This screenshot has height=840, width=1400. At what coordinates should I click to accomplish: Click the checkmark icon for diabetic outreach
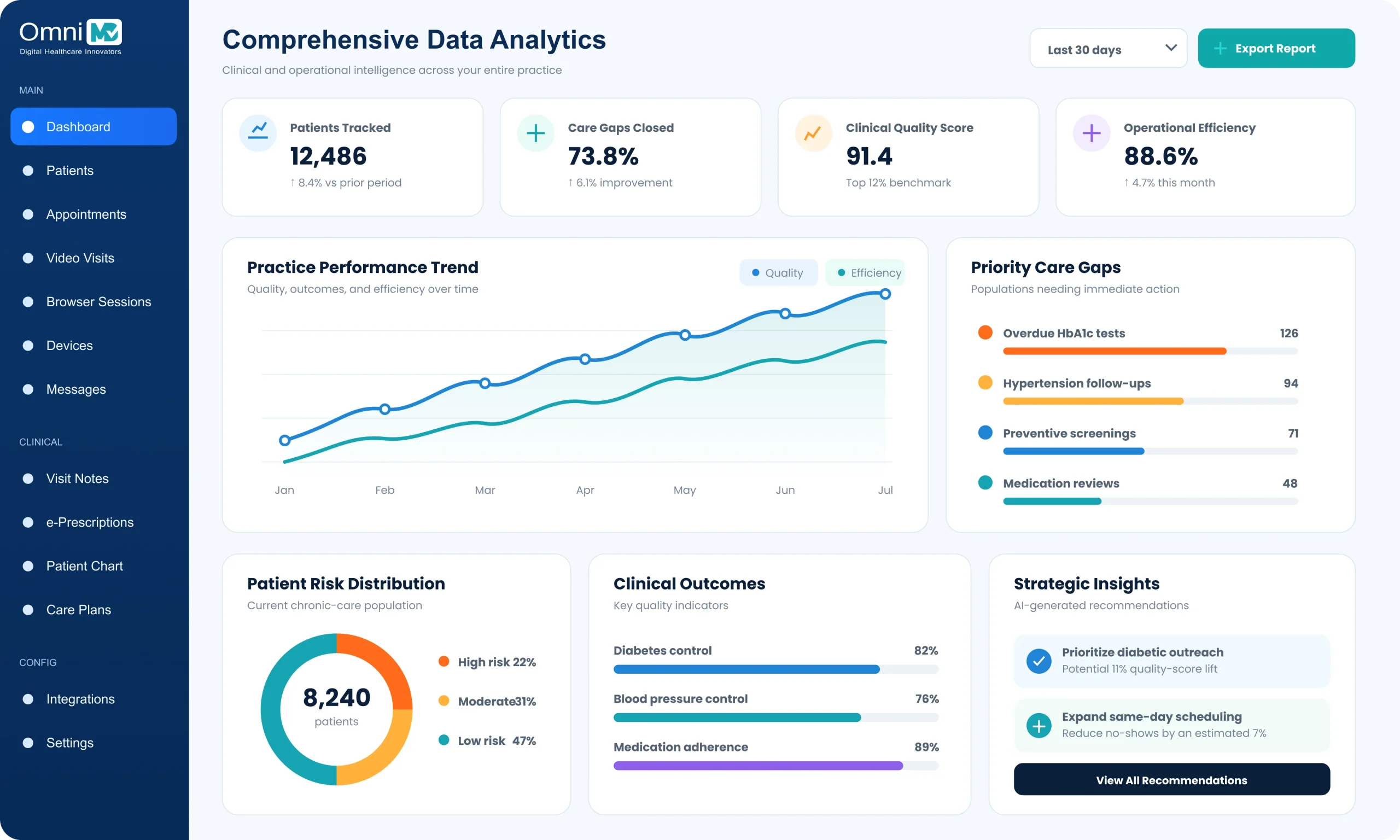click(1039, 661)
